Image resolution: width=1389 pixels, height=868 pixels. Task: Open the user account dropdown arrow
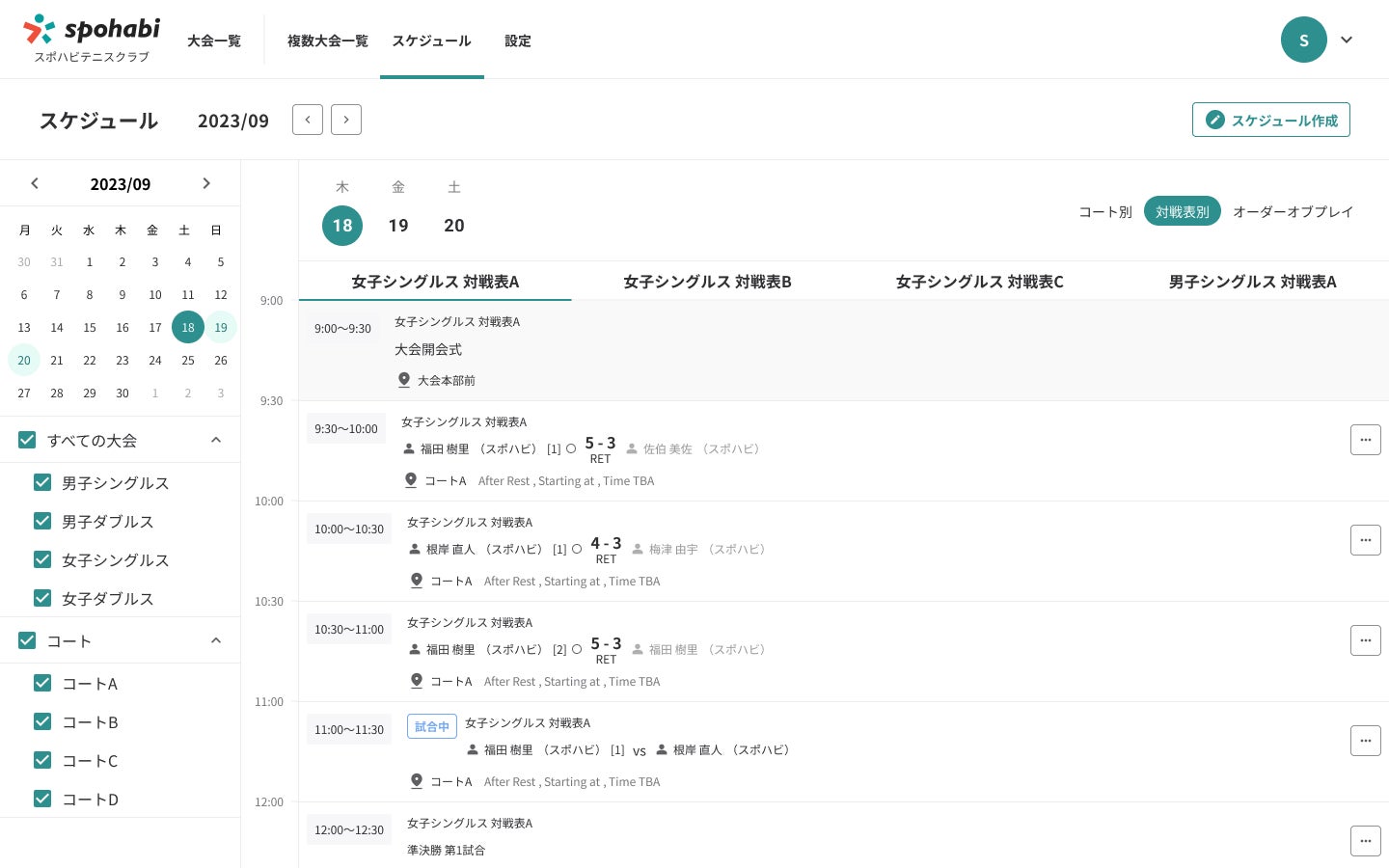click(1347, 40)
